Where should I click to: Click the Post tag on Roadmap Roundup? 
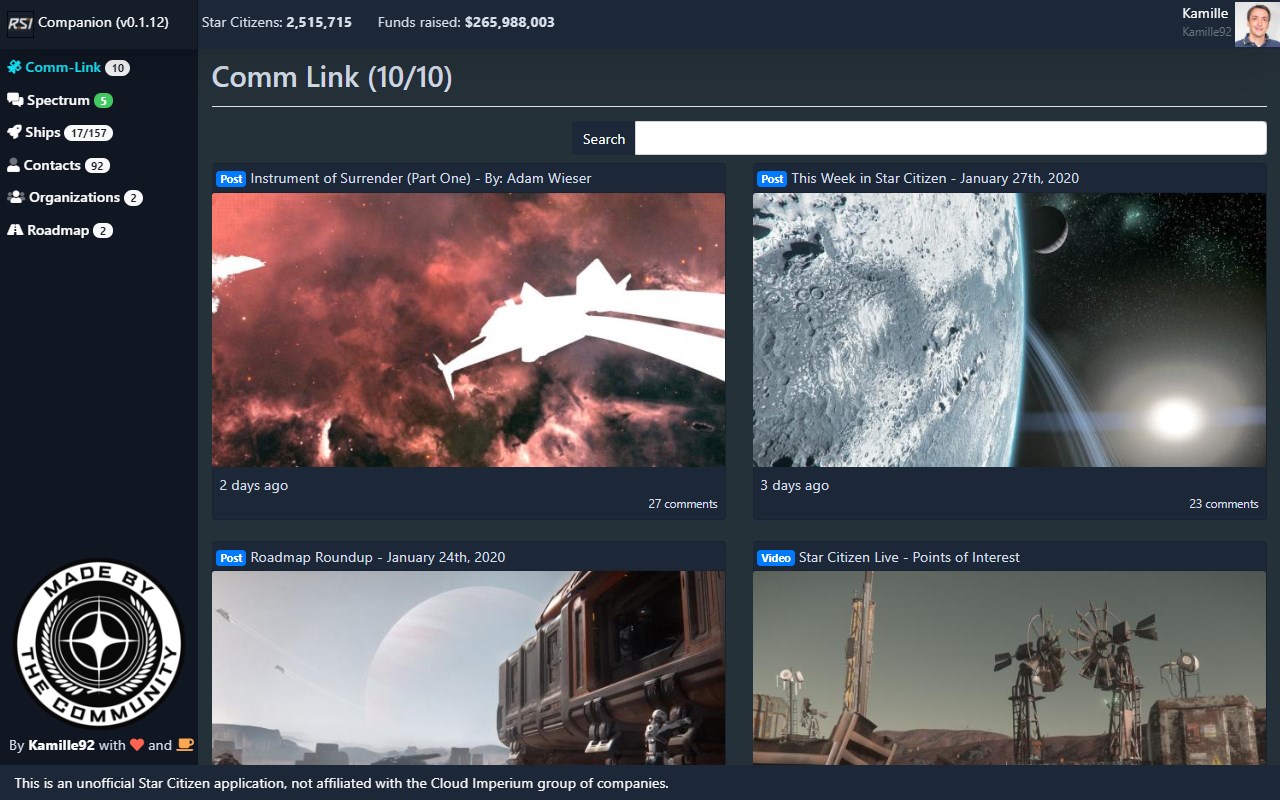click(231, 558)
